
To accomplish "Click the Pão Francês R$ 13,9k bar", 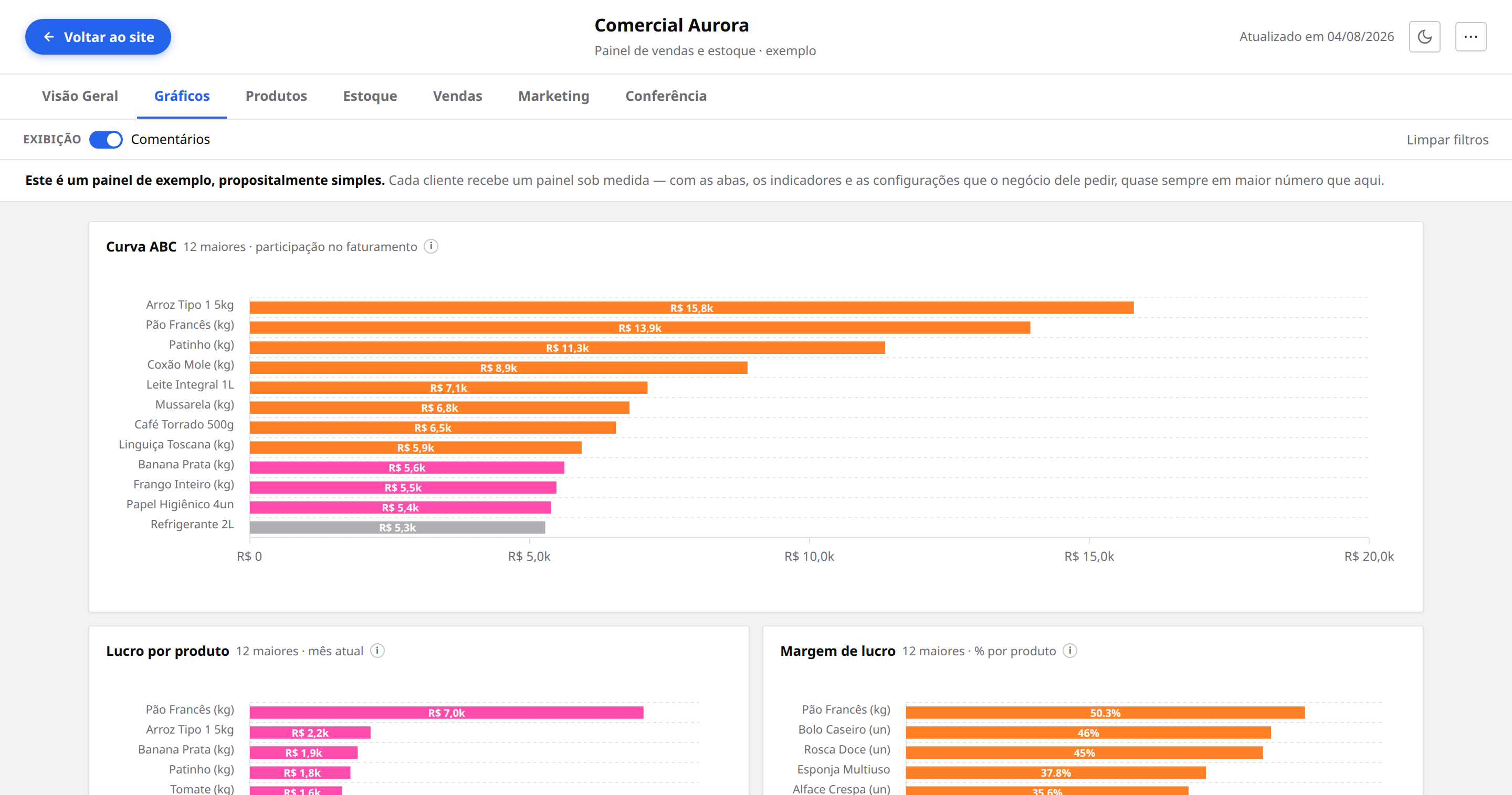I will point(640,328).
